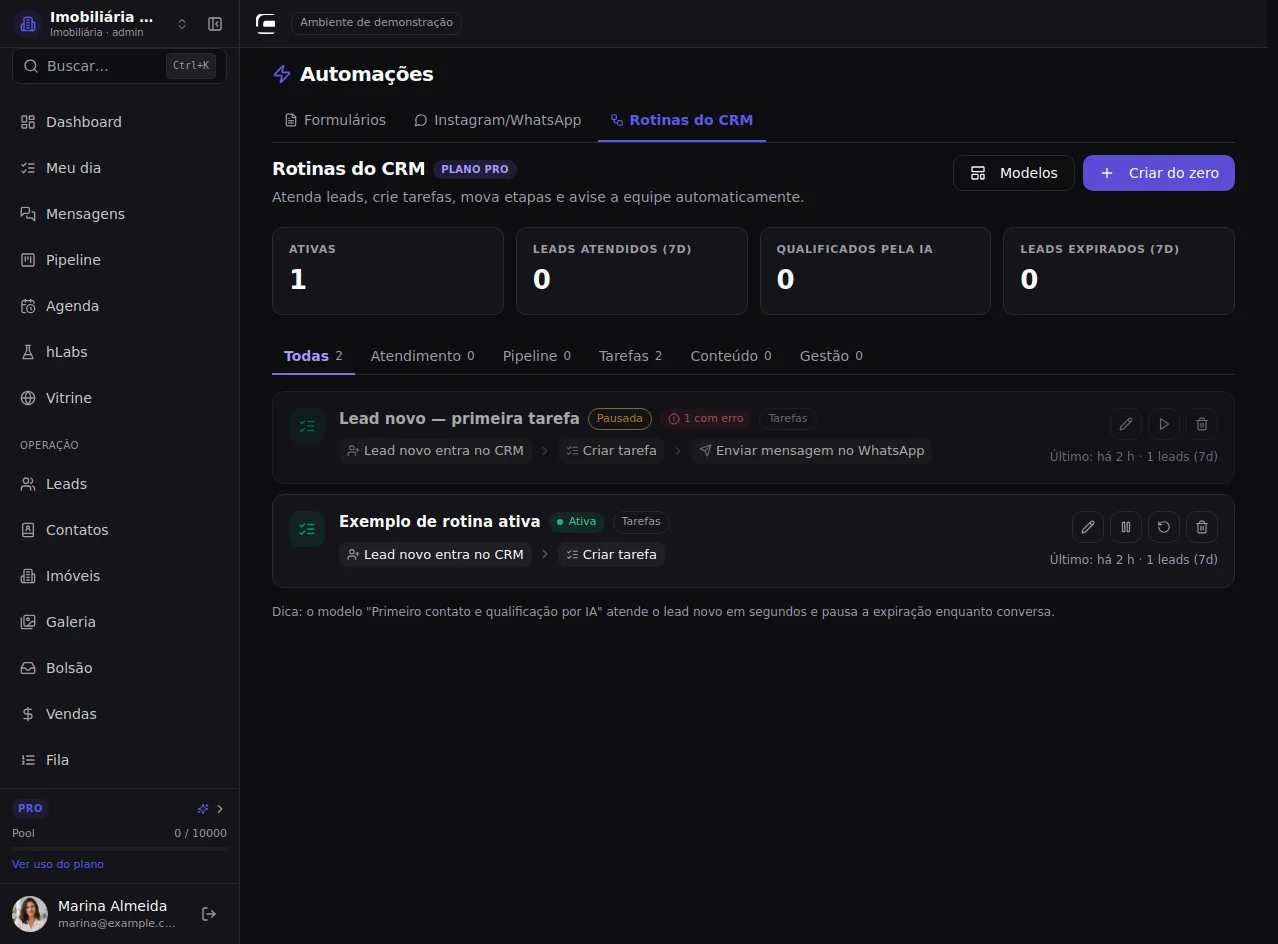Open Agenda in the sidebar
This screenshot has height=944, width=1278.
click(120, 306)
